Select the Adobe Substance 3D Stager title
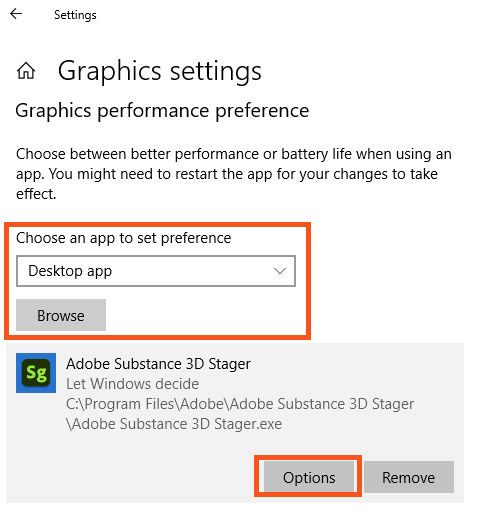The image size is (478, 519). (x=158, y=364)
